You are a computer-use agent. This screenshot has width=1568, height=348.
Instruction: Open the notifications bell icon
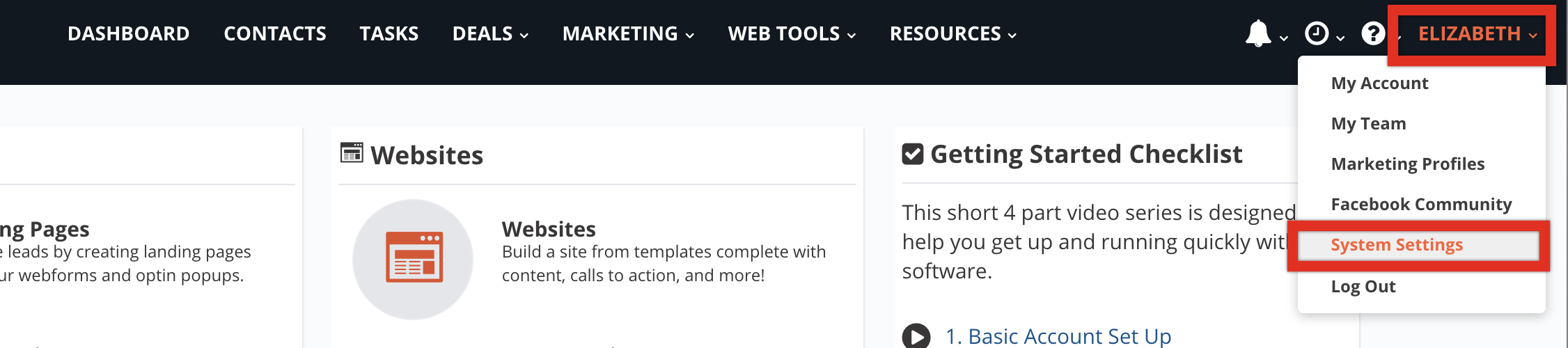(x=1258, y=33)
